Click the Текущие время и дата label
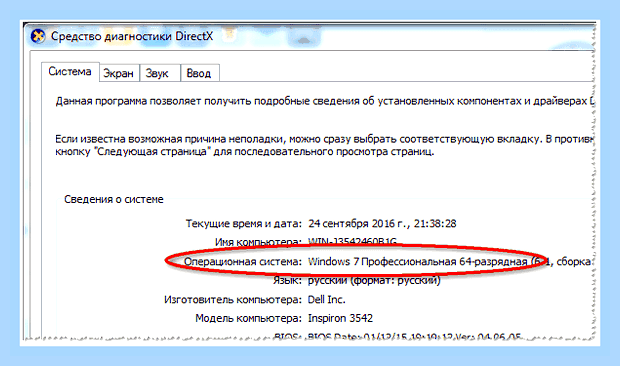Viewport: 620px width, 366px height. [244, 224]
